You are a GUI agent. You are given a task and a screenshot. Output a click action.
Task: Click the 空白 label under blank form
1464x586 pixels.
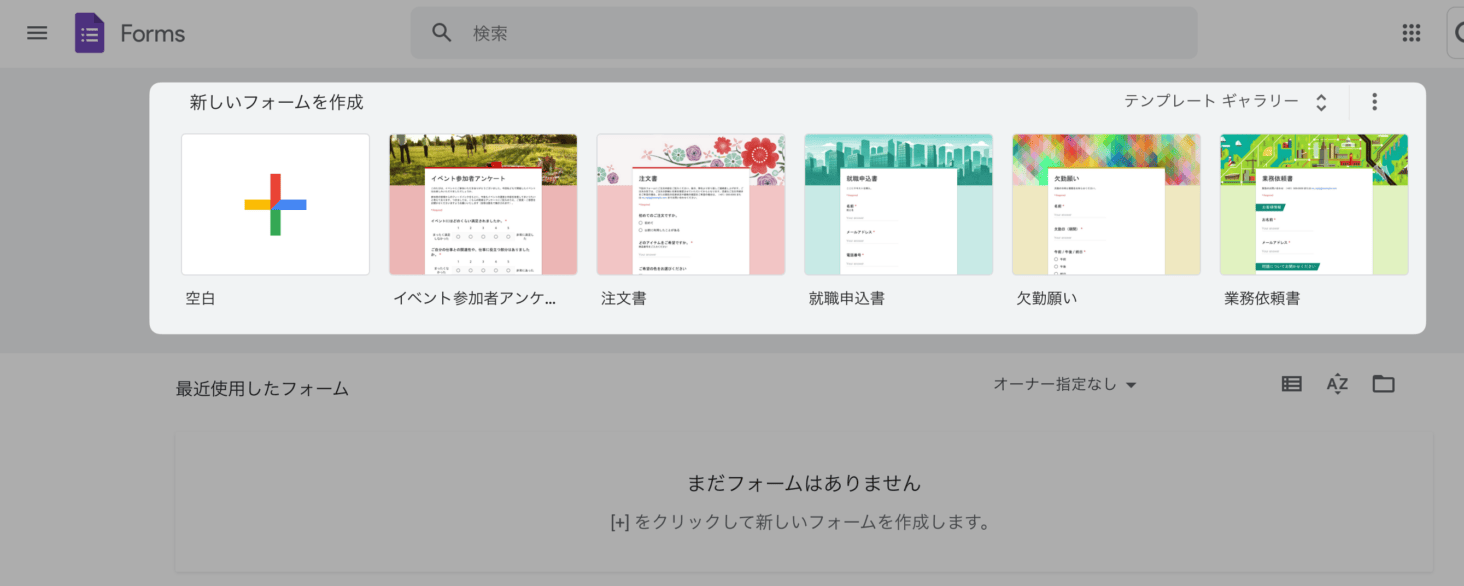[x=200, y=298]
